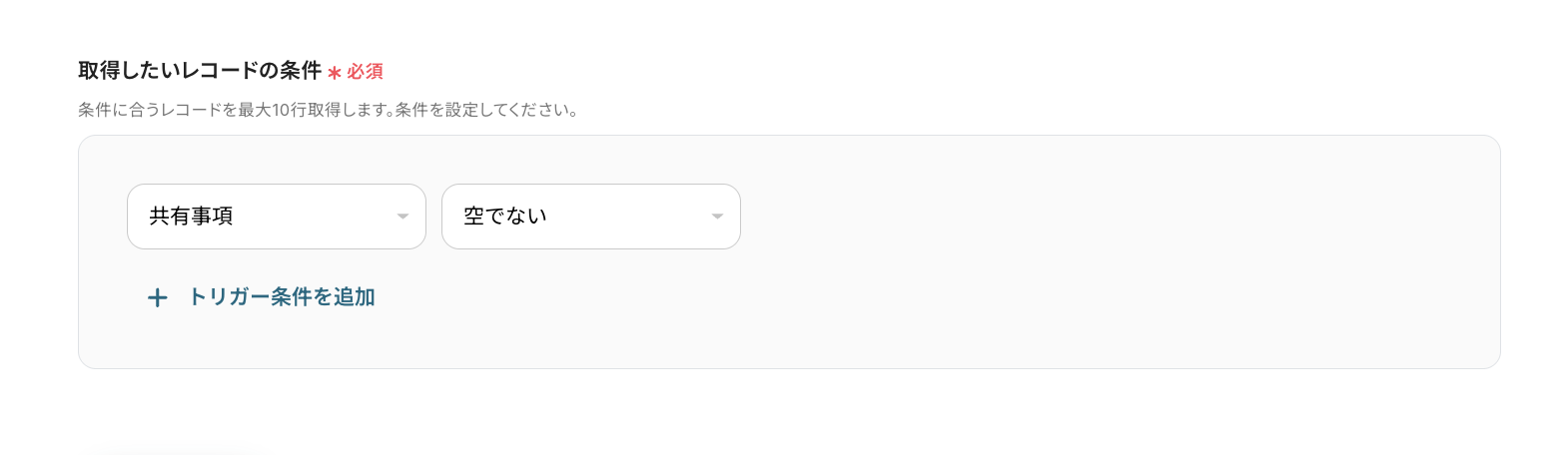Click the caret arrow in 共有事項 dropdown
The image size is (1568, 455).
(402, 217)
